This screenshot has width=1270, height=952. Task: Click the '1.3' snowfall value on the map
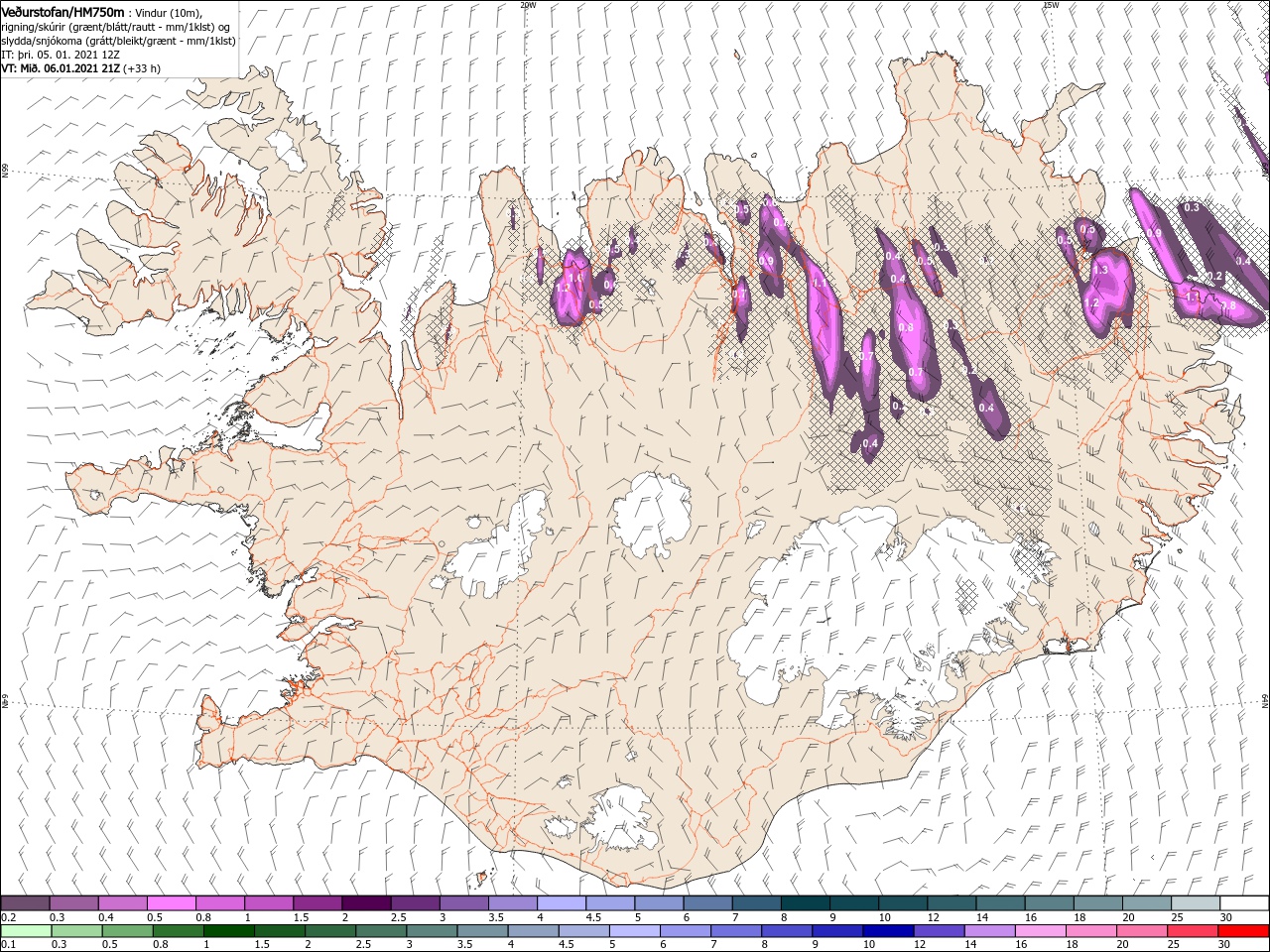(1099, 270)
